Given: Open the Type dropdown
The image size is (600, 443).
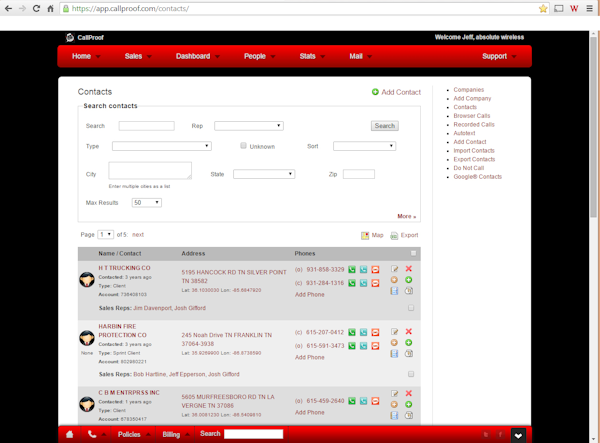Looking at the screenshot, I should pyautogui.click(x=162, y=146).
